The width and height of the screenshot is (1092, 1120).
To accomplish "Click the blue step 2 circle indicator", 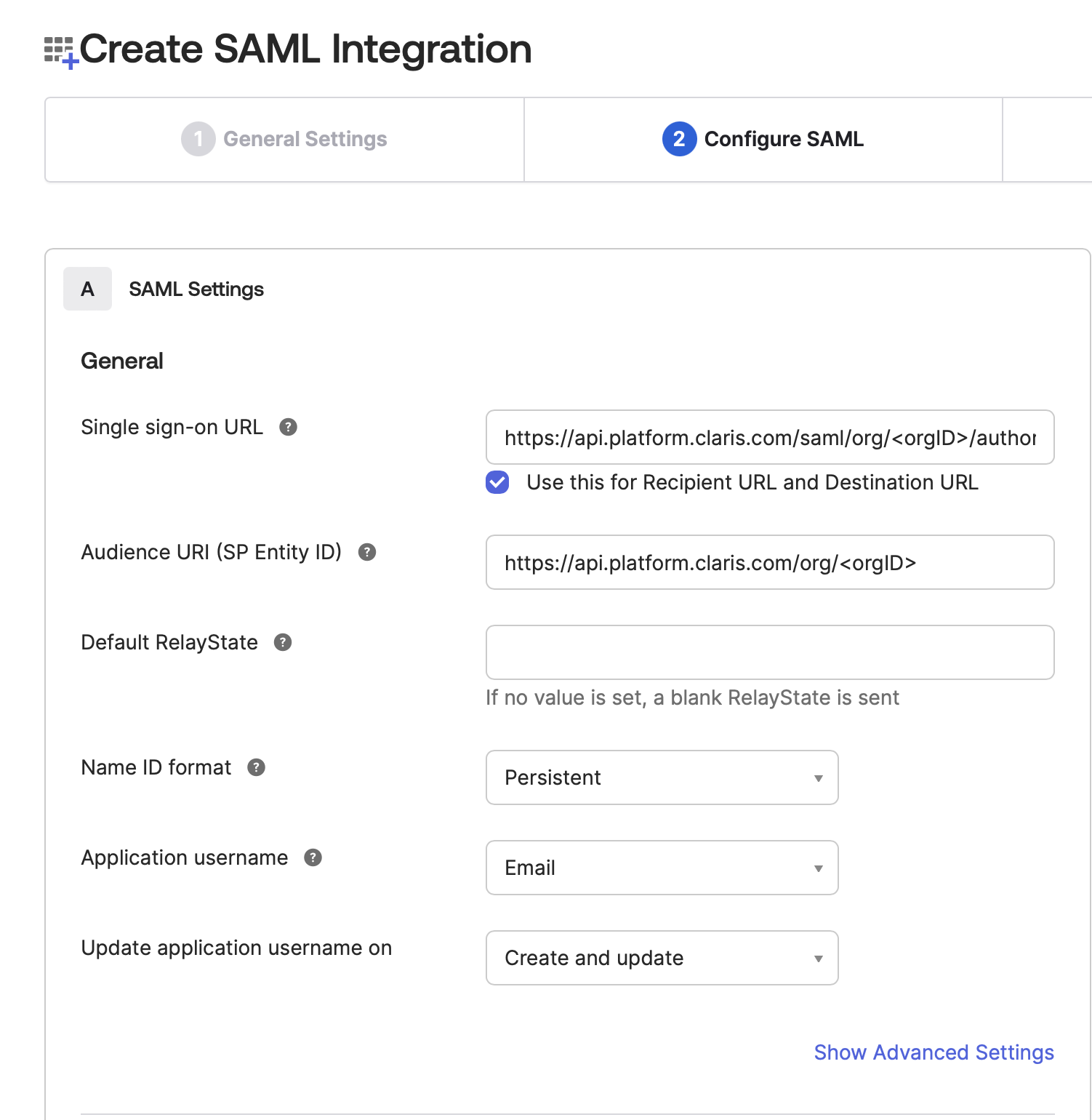I will click(x=678, y=140).
